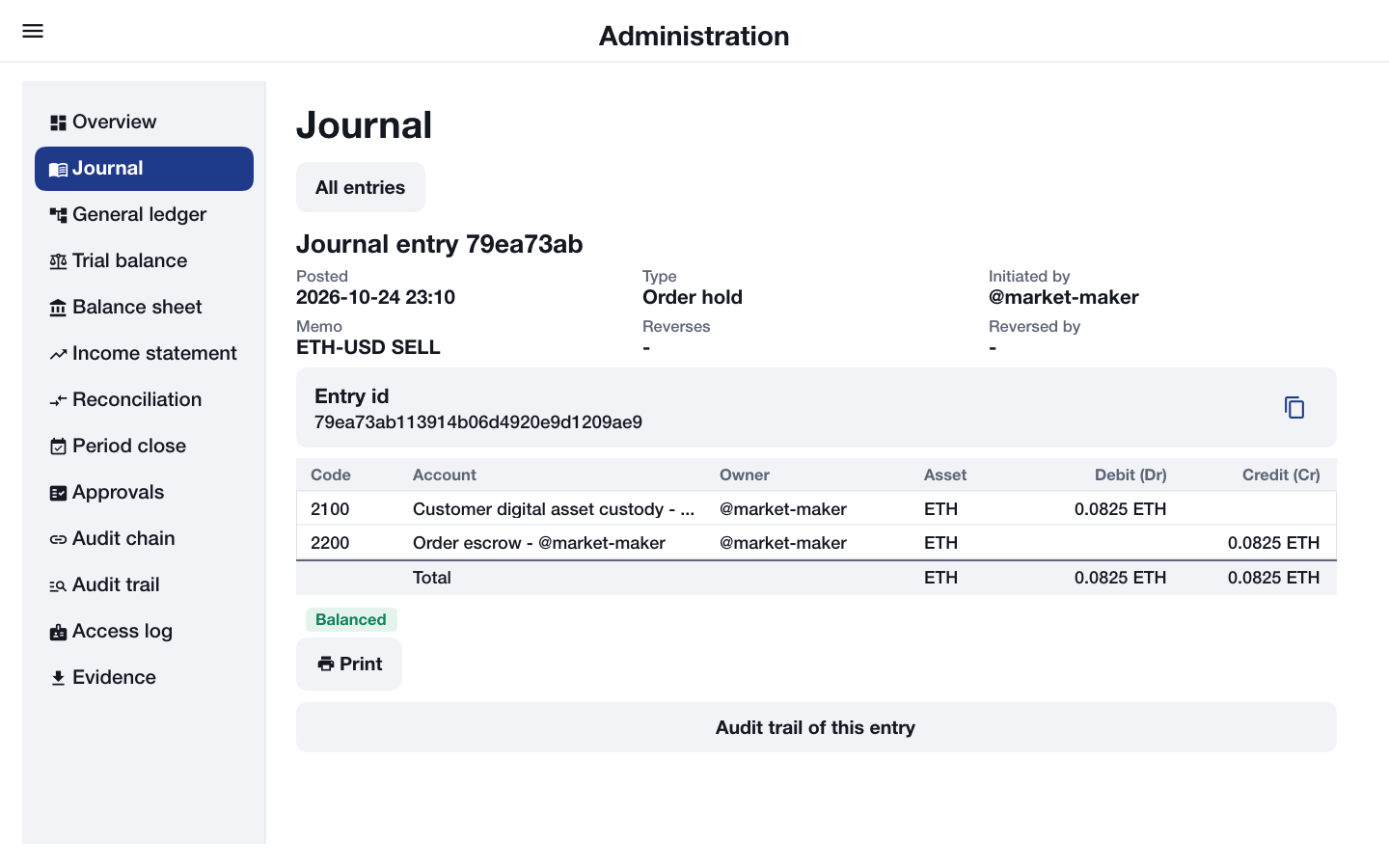The height and width of the screenshot is (868, 1389).
Task: Click the Trial balance scales icon
Action: (58, 261)
